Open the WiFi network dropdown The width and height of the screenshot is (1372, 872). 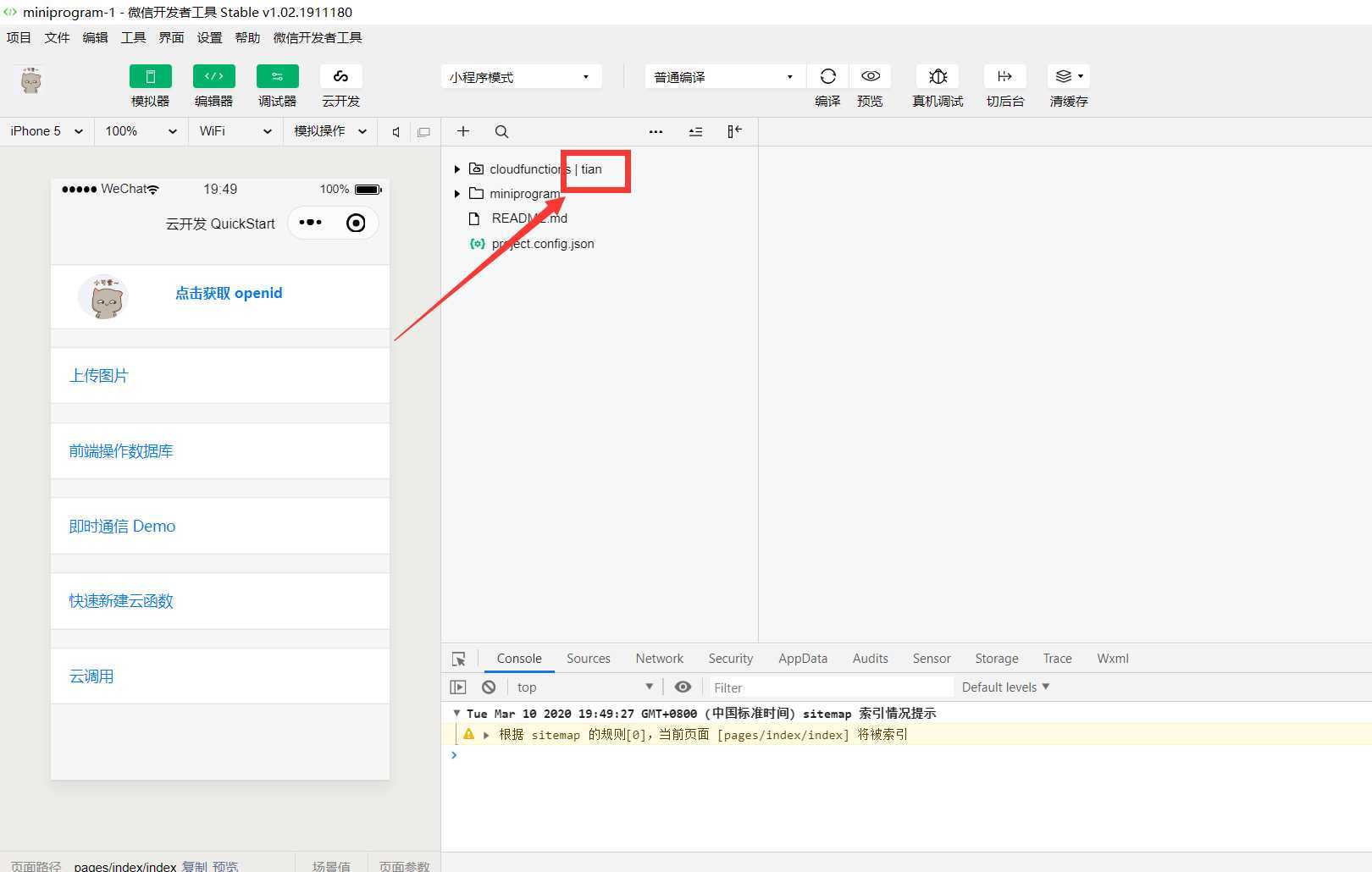pyautogui.click(x=235, y=131)
